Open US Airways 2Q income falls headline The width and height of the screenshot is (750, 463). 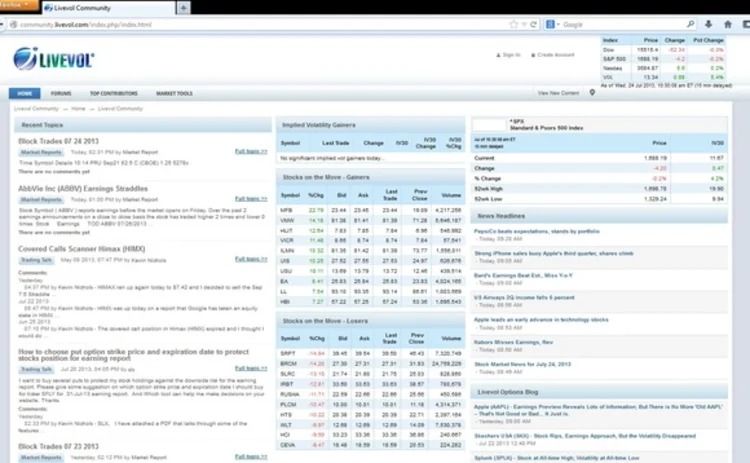524,298
